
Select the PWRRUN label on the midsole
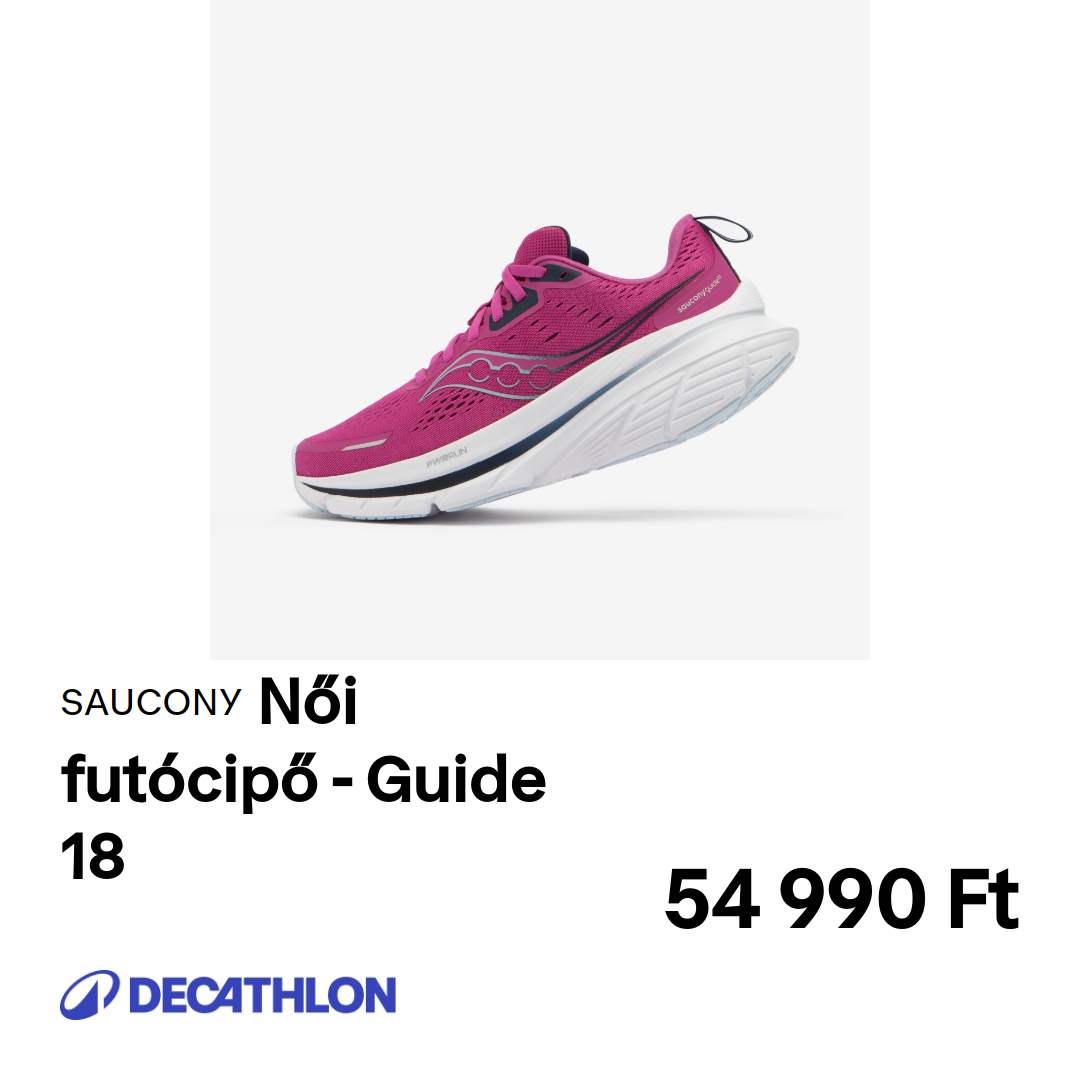coord(446,457)
